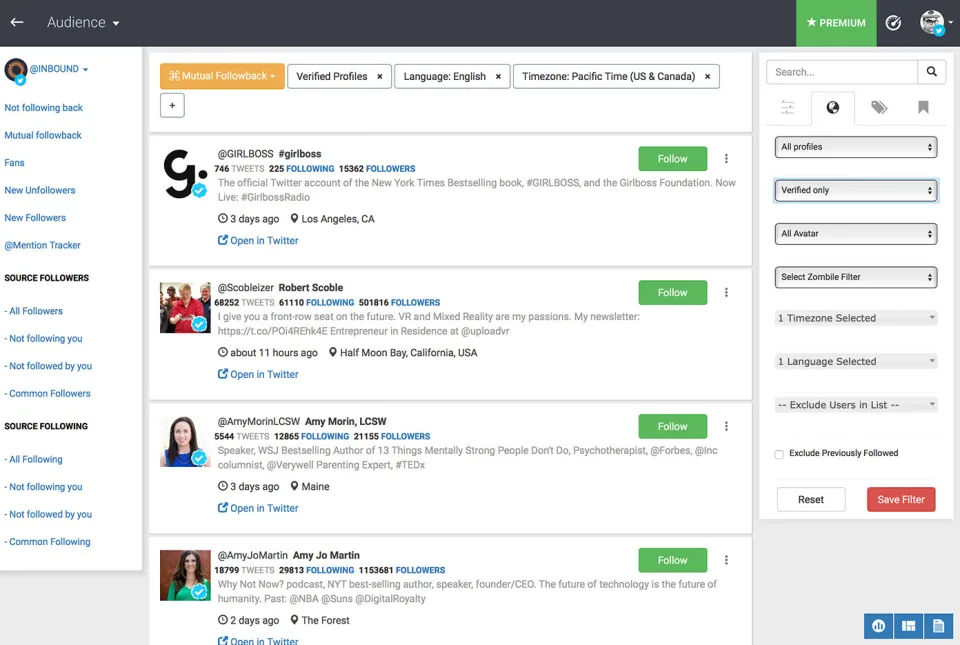Open the chart view icon at bottom right
960x645 pixels.
click(x=879, y=626)
